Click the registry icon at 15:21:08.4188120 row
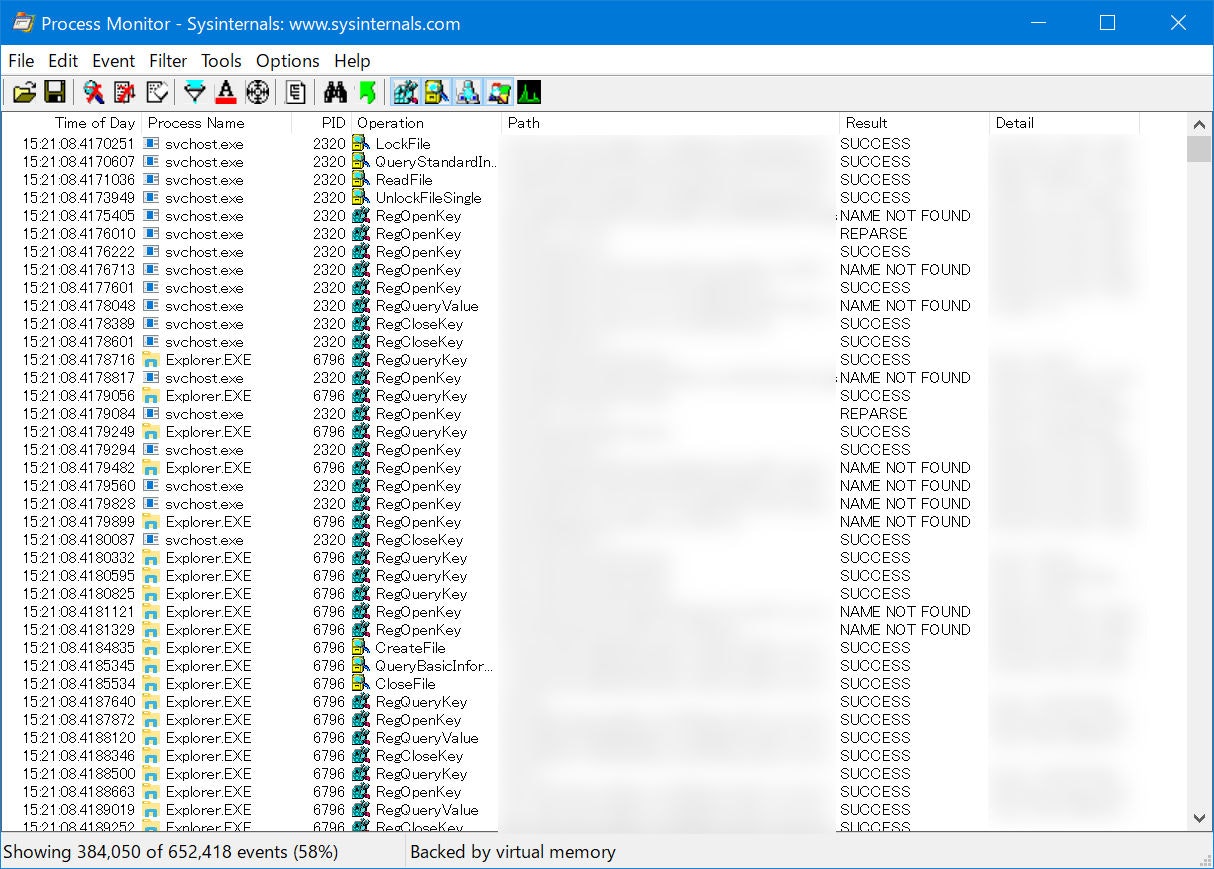 [x=361, y=738]
